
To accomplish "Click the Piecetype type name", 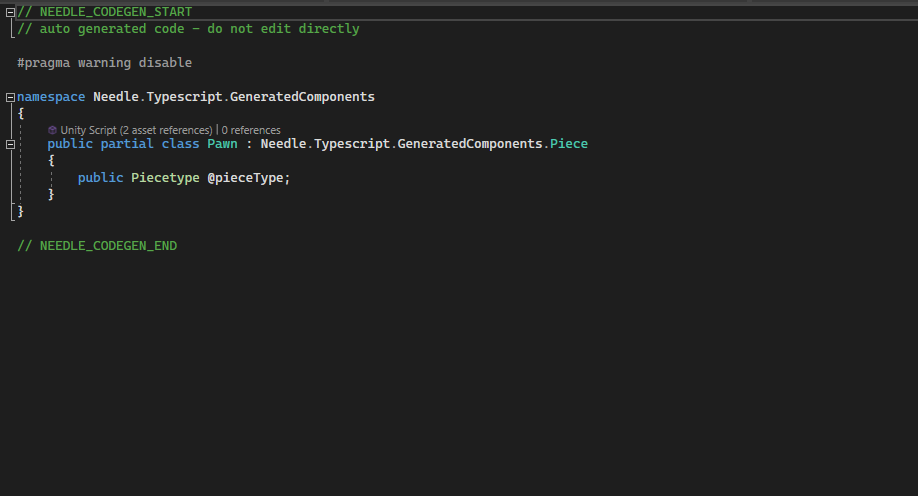I will 165,178.
